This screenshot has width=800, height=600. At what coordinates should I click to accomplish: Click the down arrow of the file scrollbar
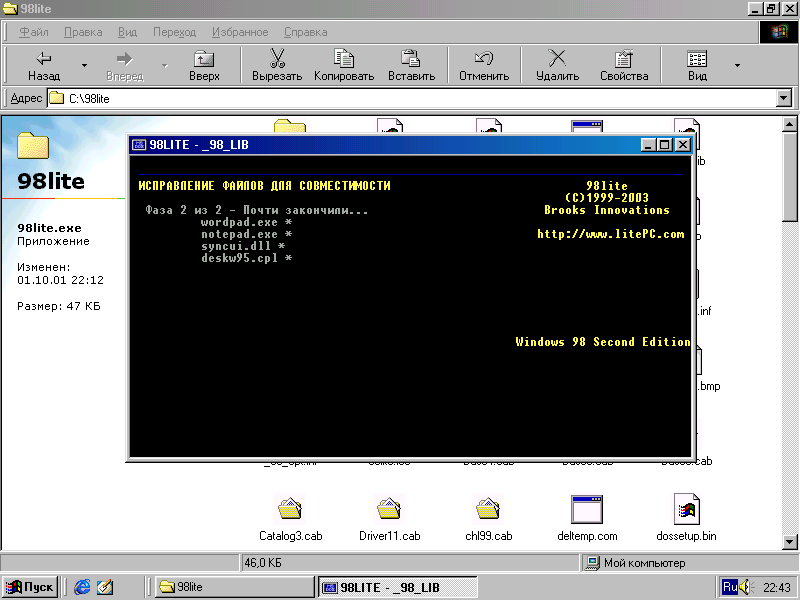coord(789,542)
